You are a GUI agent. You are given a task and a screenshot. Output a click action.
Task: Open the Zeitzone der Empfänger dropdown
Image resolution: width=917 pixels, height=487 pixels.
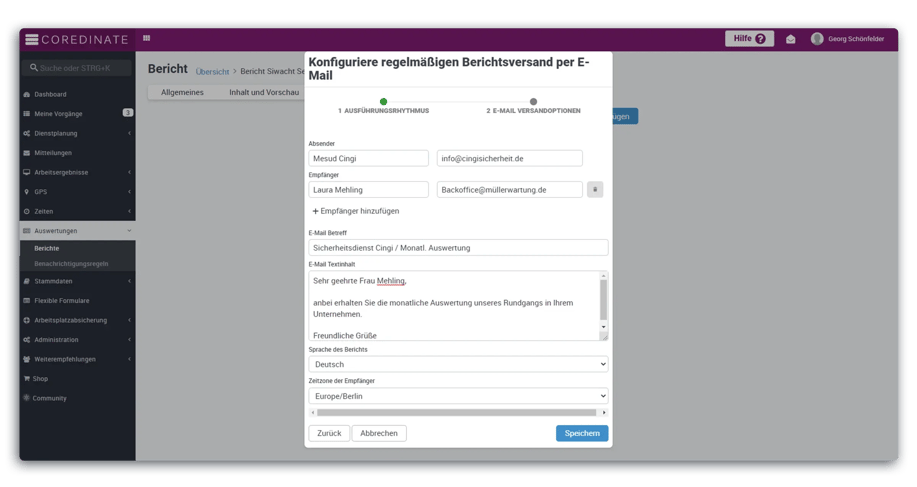click(458, 396)
